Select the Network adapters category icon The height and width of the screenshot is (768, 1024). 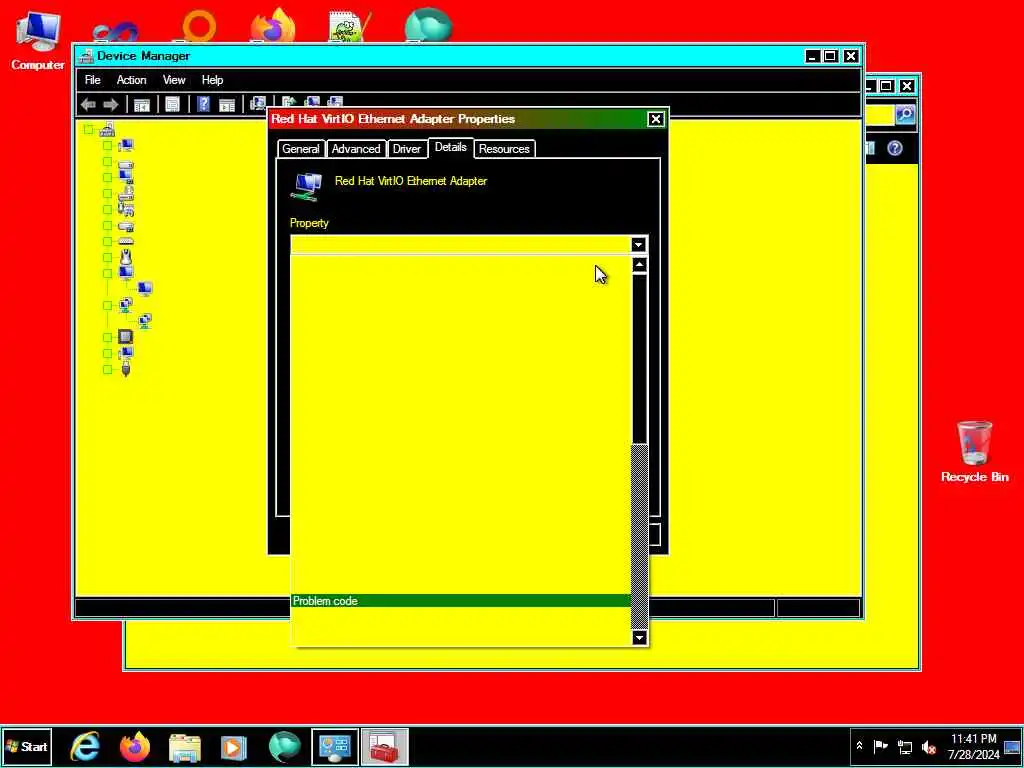126,305
